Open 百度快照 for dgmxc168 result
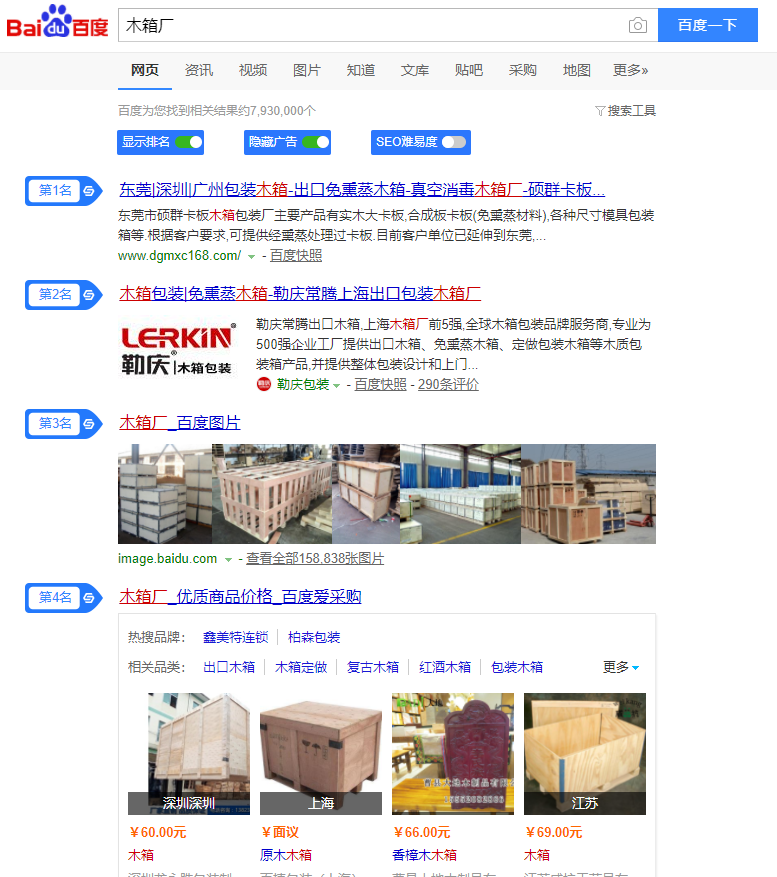777x877 pixels. coord(296,256)
